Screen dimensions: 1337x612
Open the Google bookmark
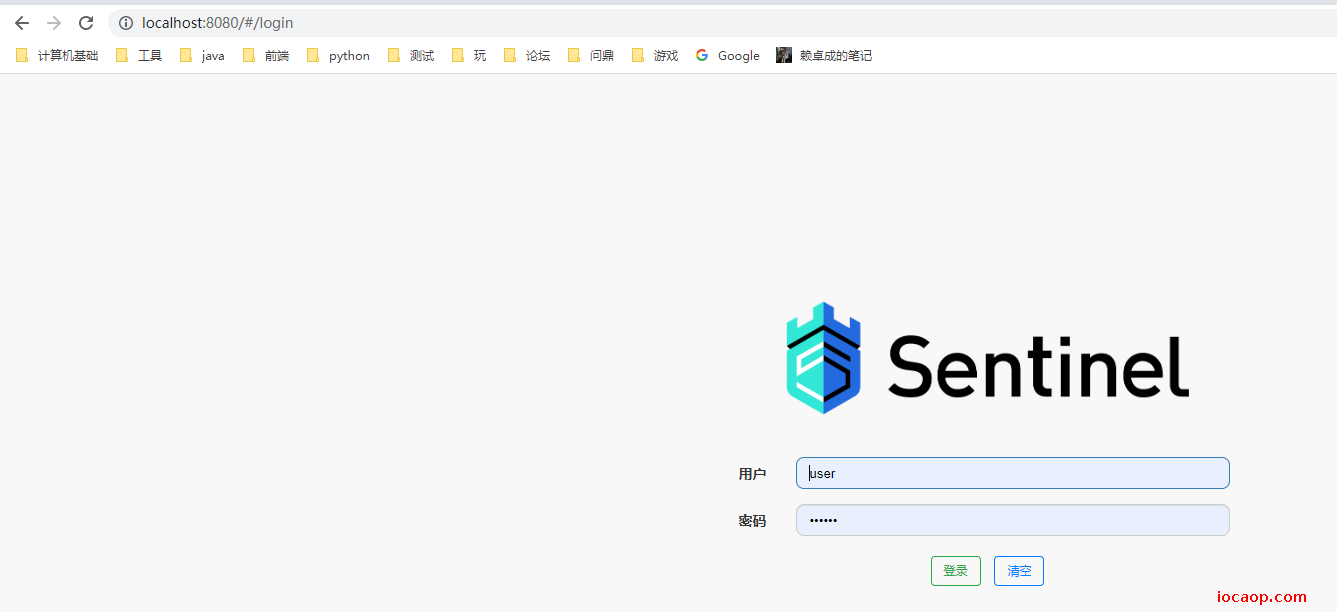coord(728,56)
